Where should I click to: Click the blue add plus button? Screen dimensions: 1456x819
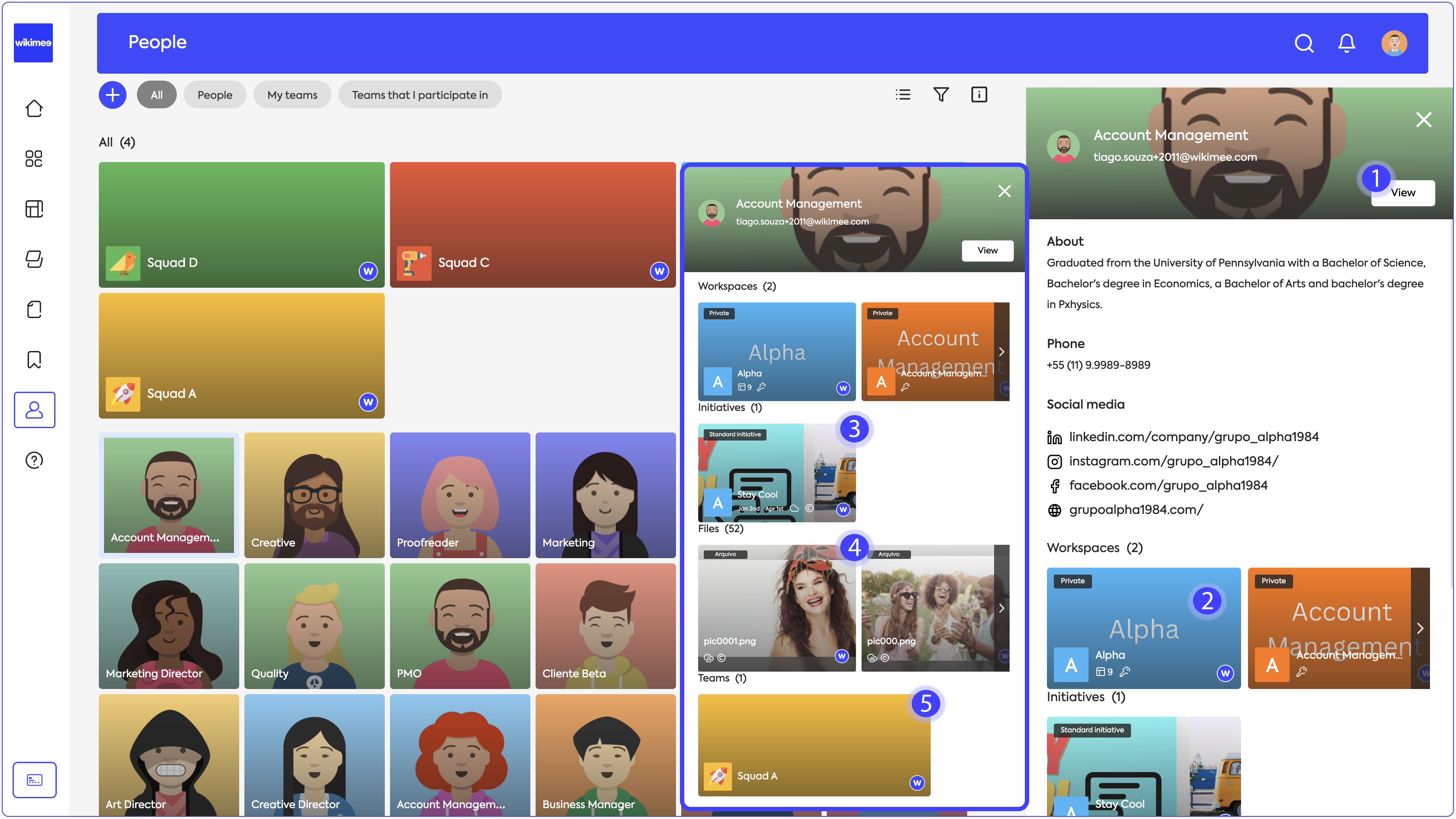click(113, 95)
